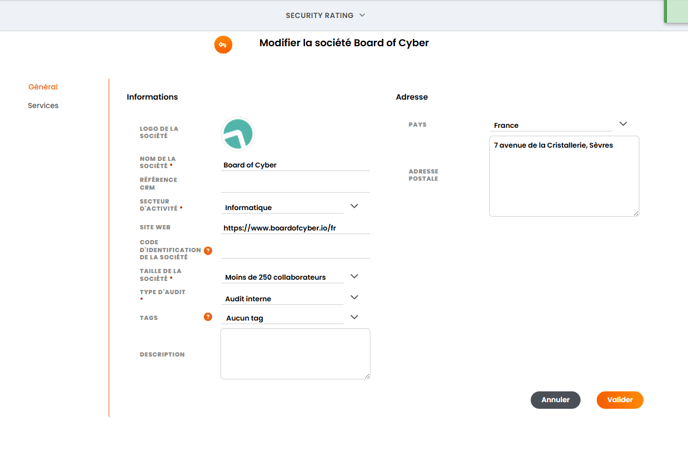This screenshot has height=461, width=688.
Task: Click into the Référence CRM field
Action: pyautogui.click(x=295, y=184)
